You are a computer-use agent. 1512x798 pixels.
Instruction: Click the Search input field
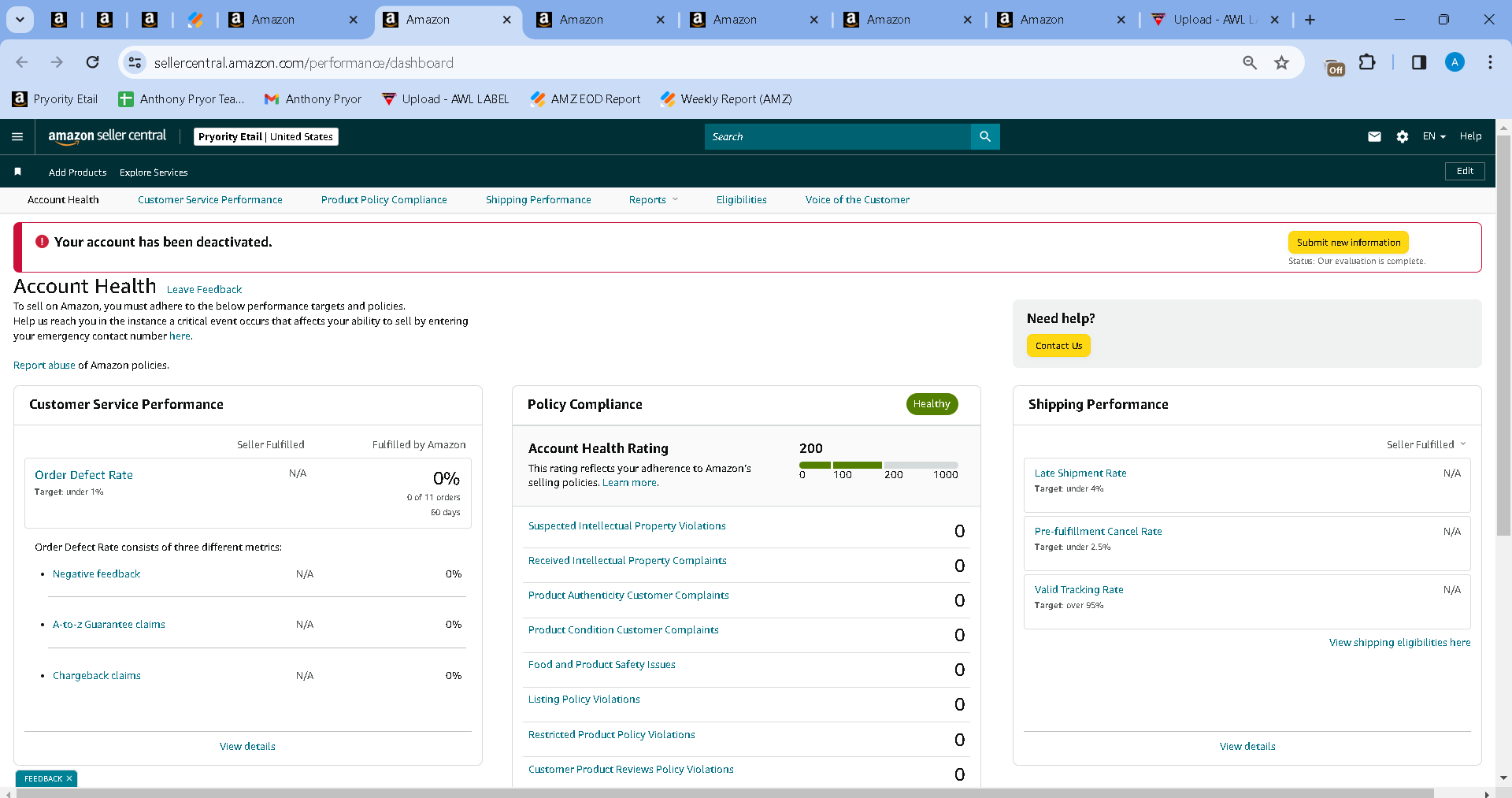coord(838,137)
